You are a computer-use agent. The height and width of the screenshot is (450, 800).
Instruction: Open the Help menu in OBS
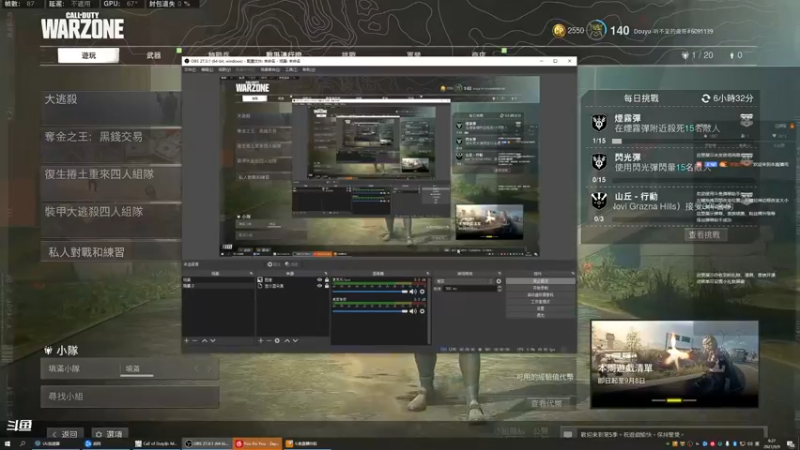point(309,70)
